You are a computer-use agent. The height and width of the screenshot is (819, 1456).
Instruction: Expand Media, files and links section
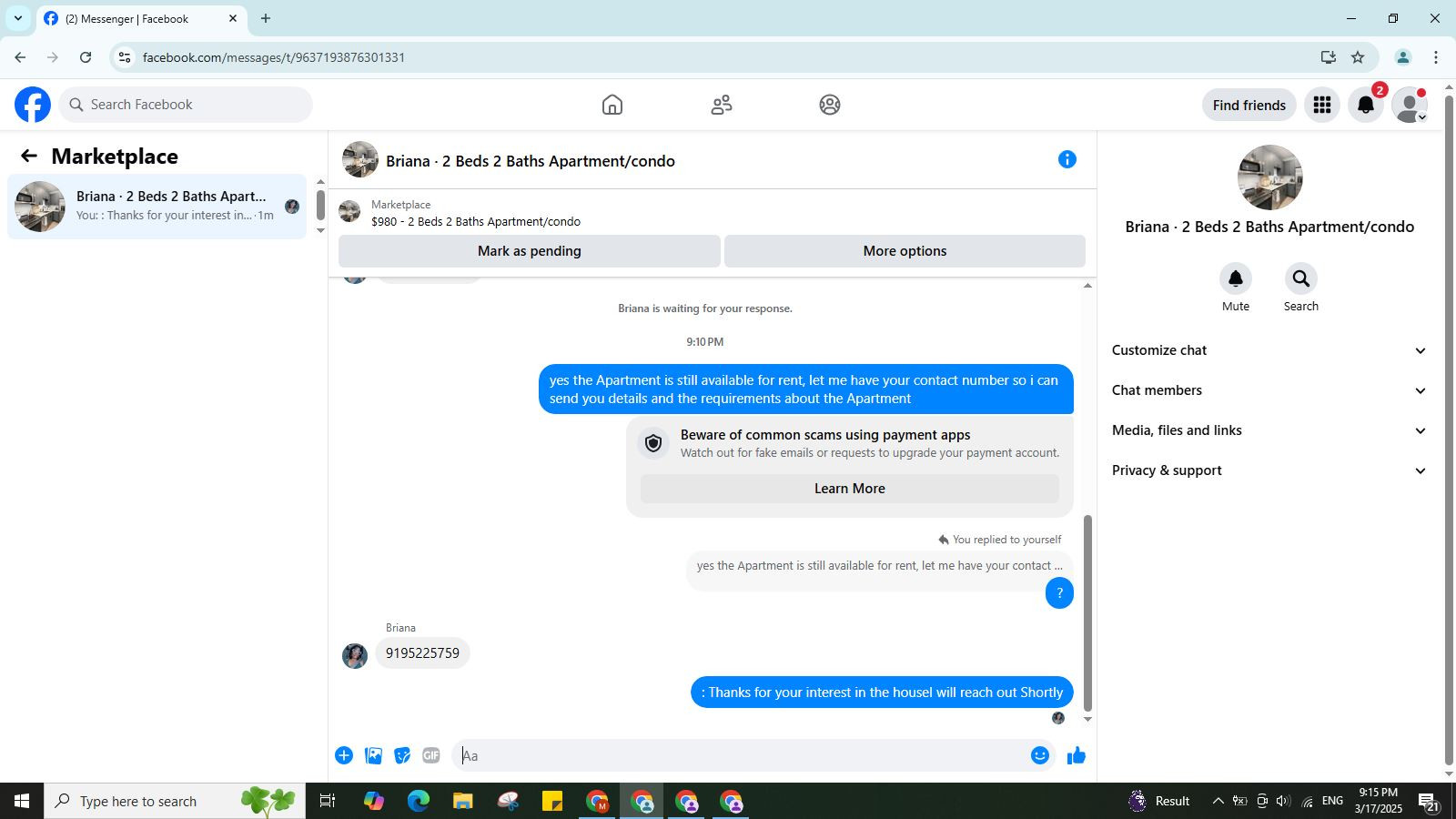pyautogui.click(x=1269, y=430)
